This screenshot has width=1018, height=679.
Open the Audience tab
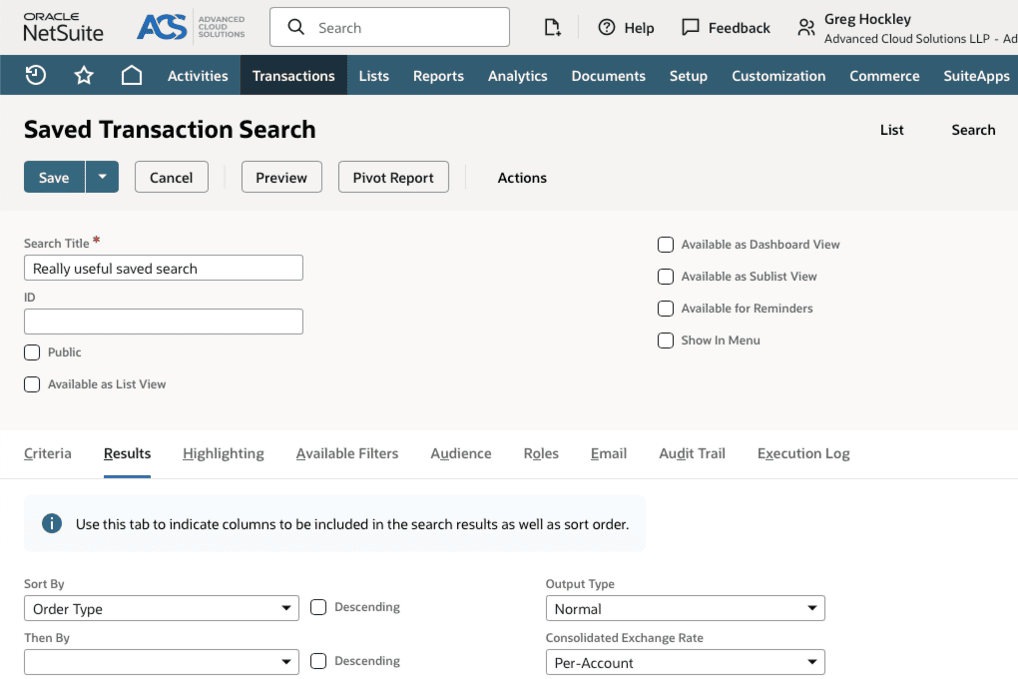click(461, 453)
